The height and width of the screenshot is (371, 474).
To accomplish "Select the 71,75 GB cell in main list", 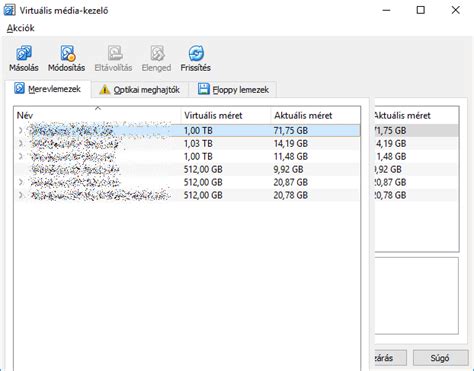I will click(x=291, y=131).
